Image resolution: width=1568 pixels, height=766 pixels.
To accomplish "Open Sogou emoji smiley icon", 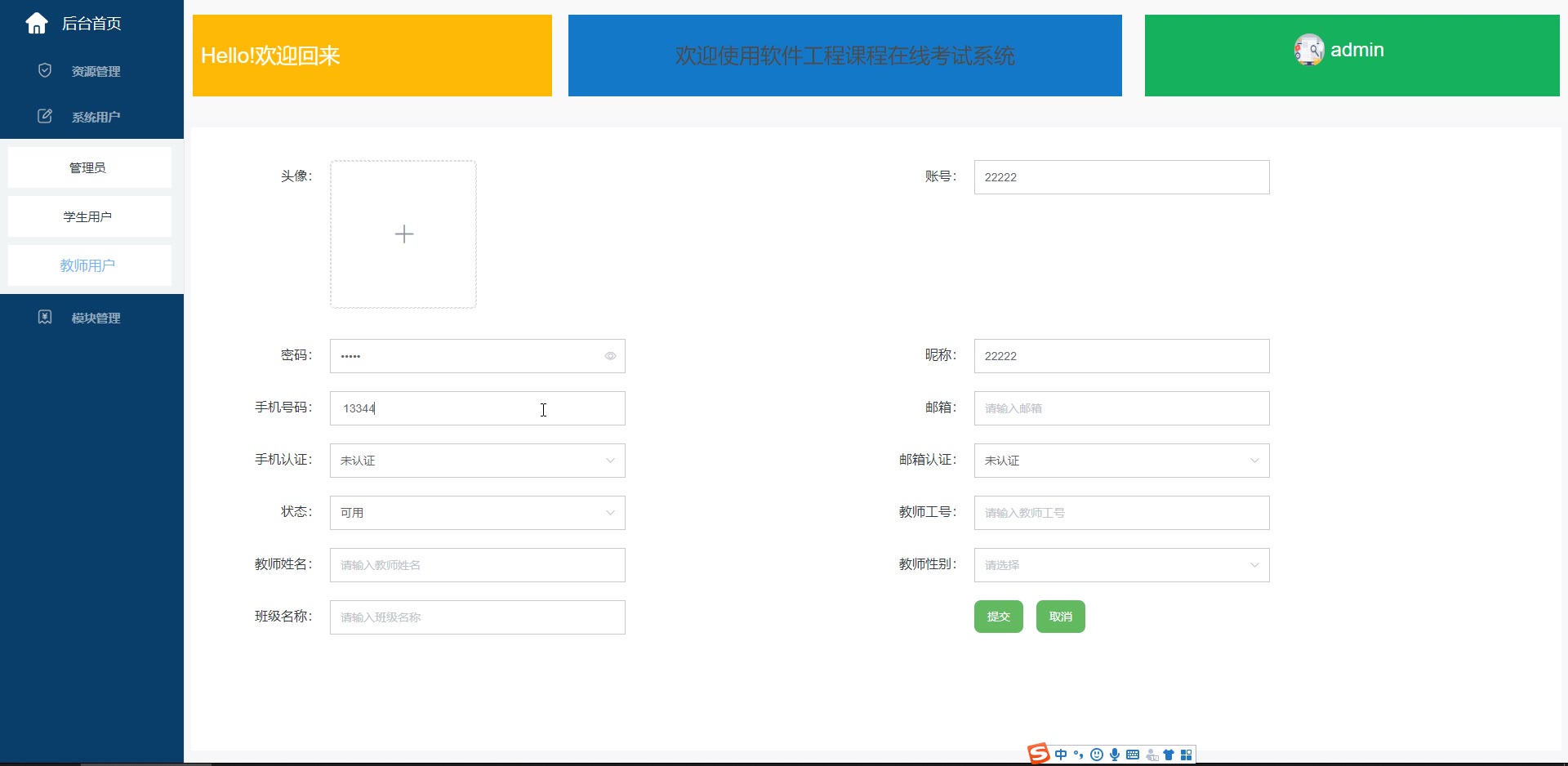I will click(x=1097, y=755).
